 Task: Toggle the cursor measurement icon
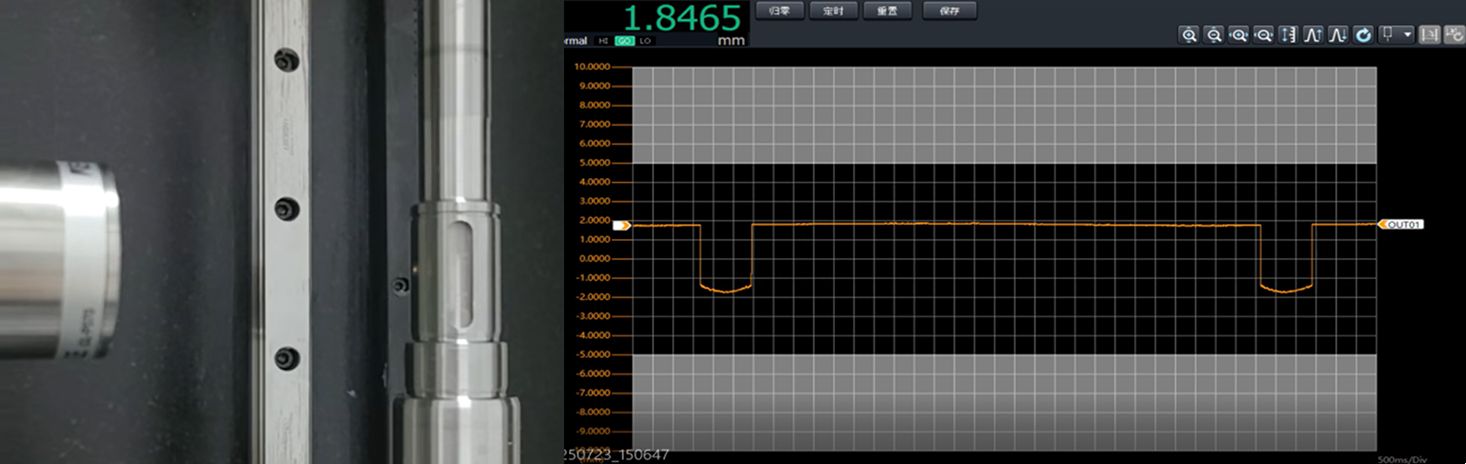(1430, 35)
